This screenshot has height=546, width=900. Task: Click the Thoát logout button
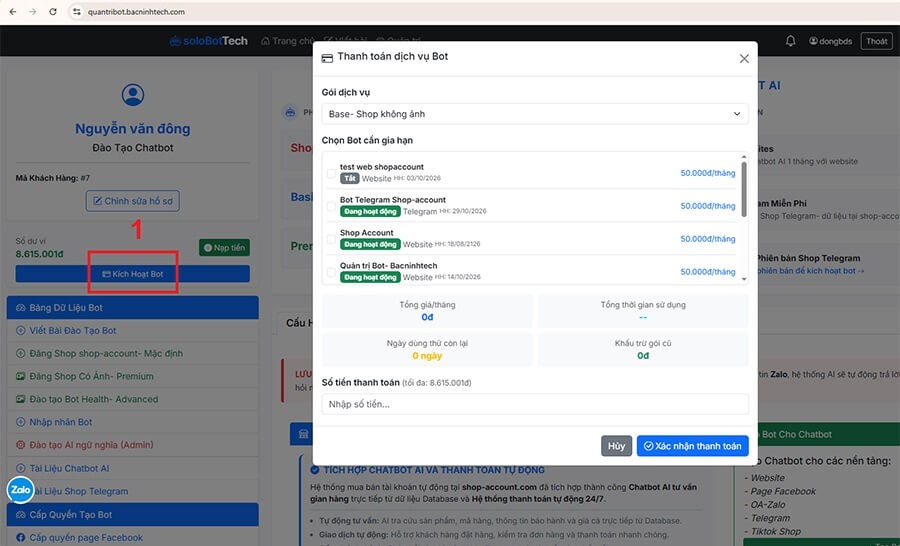[x=876, y=41]
